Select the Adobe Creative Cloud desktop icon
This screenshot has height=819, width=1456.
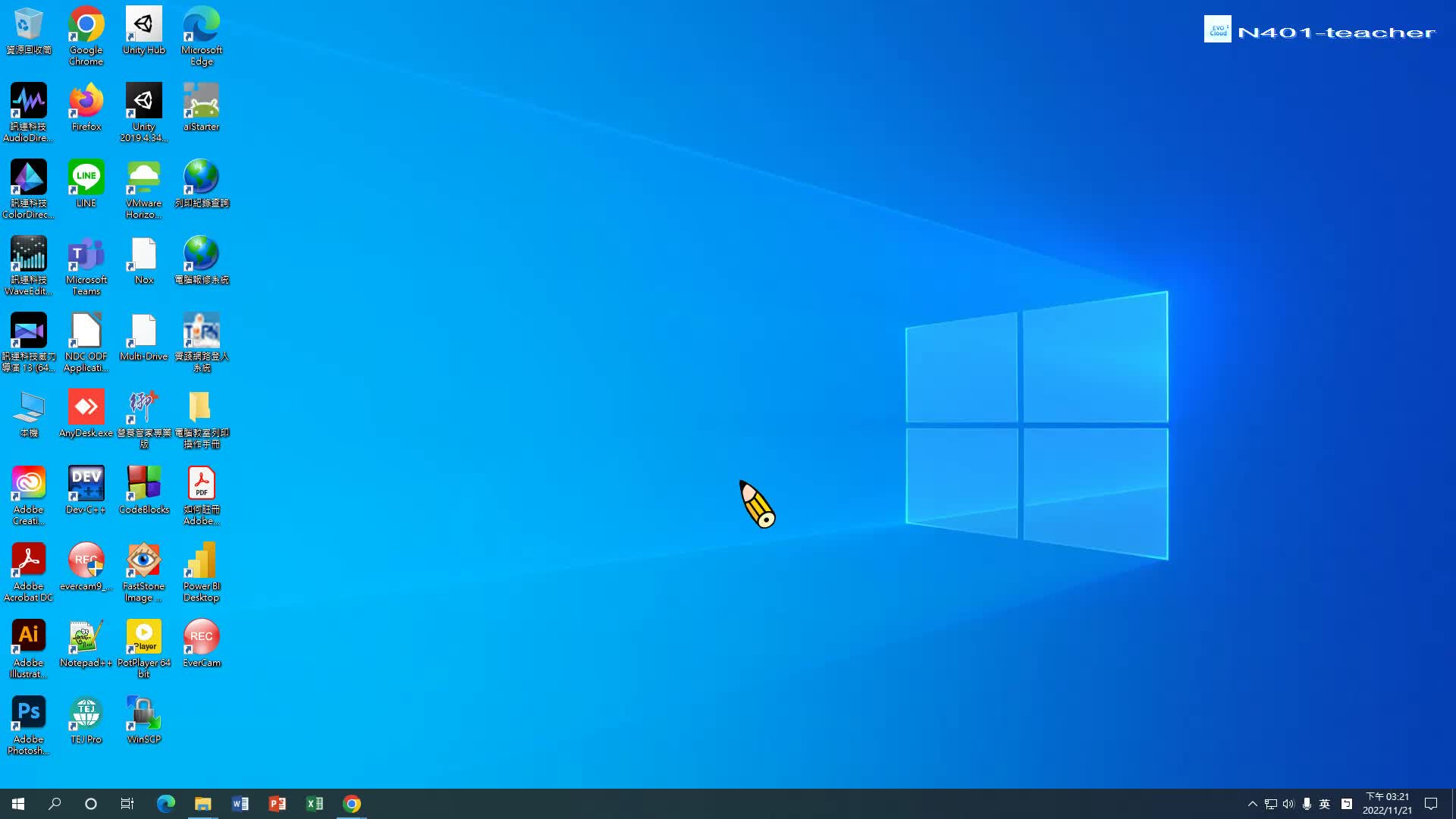(x=29, y=496)
